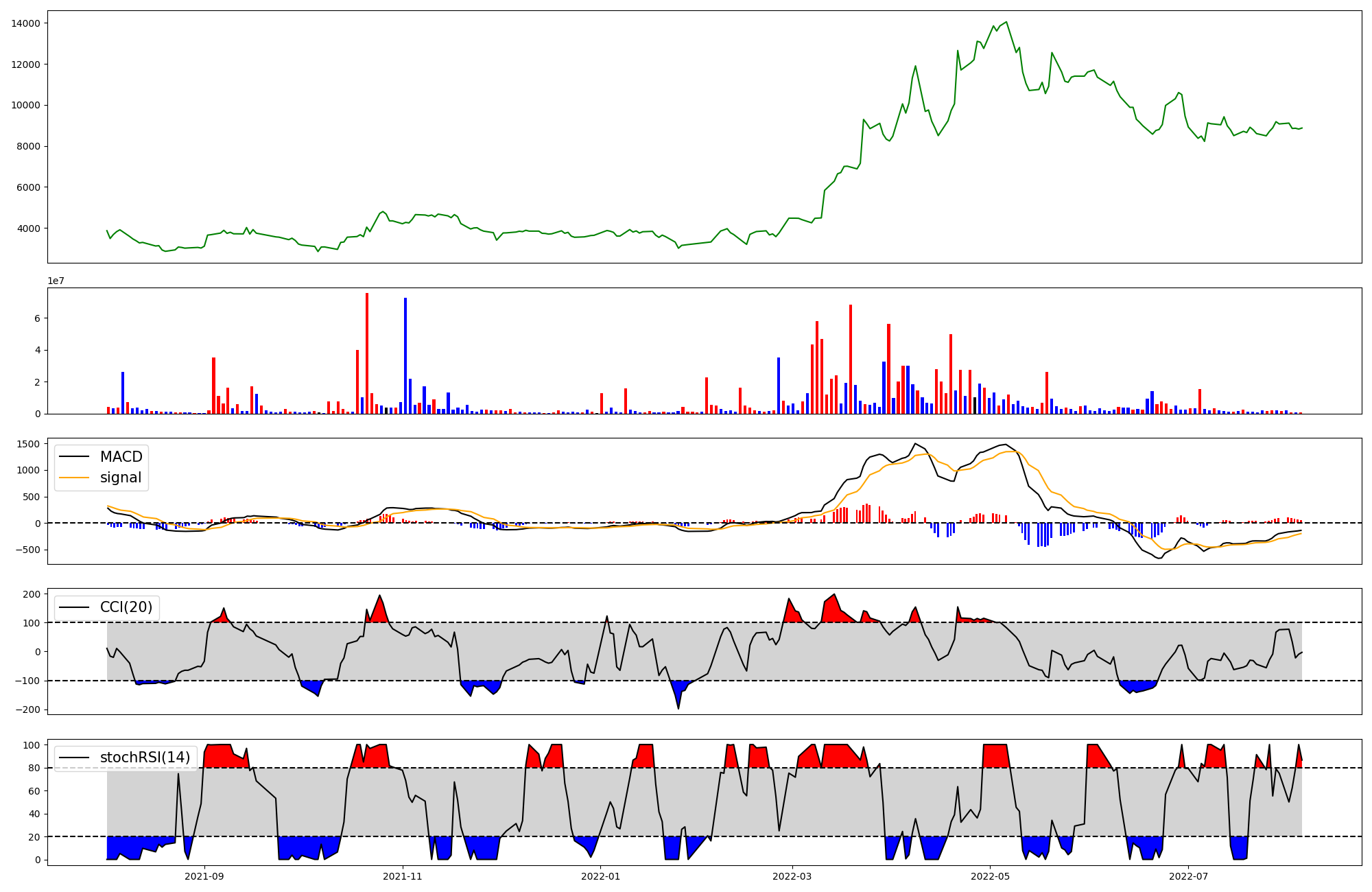Click the deepest CCI trough near -200
This screenshot has height=892, width=1372.
click(678, 707)
